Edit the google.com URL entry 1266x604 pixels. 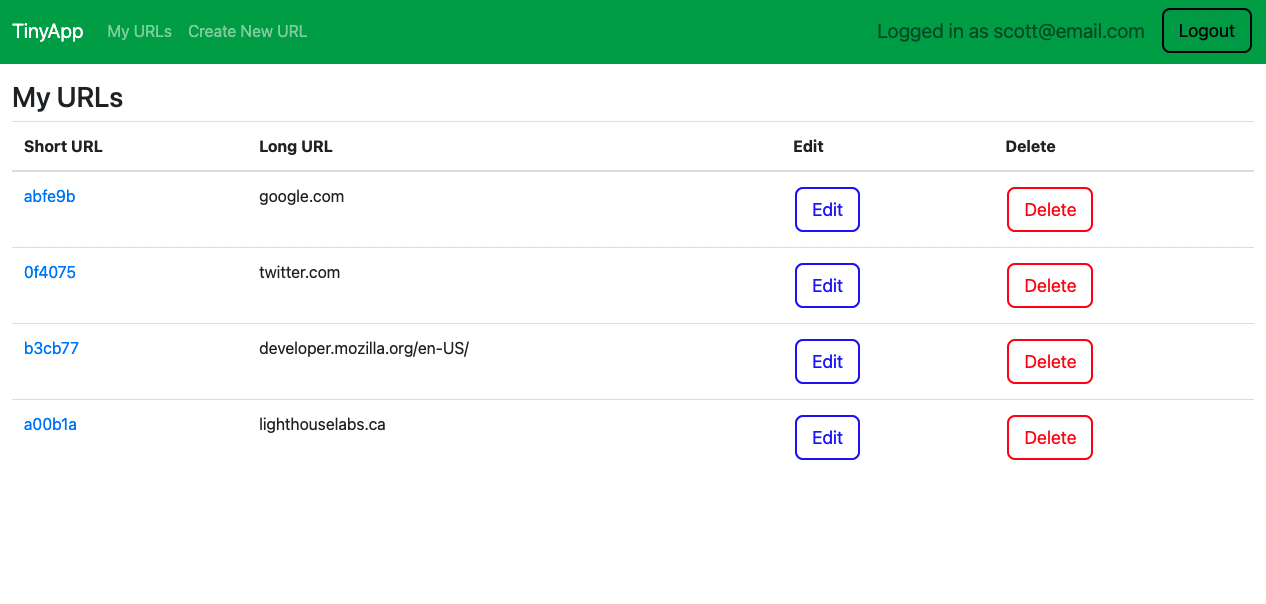click(x=827, y=209)
